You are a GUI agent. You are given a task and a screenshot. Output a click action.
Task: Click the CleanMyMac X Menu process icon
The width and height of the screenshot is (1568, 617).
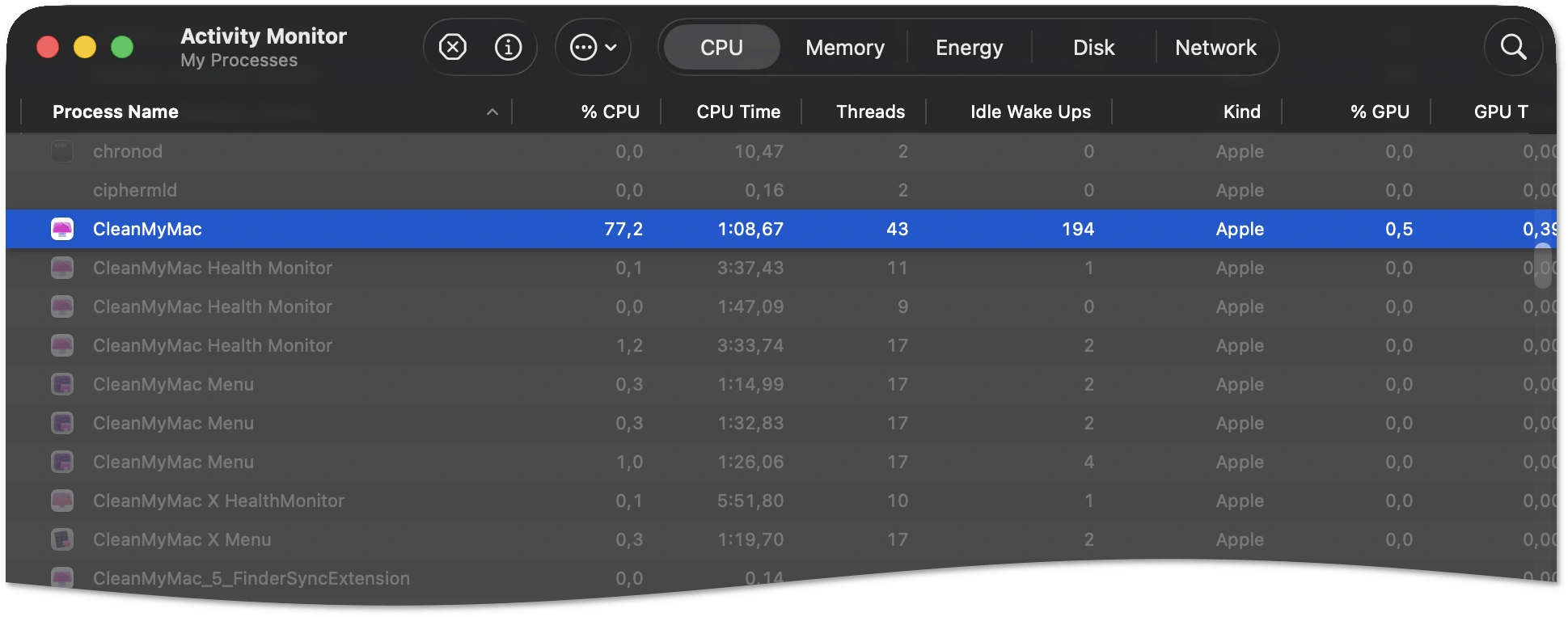tap(62, 539)
